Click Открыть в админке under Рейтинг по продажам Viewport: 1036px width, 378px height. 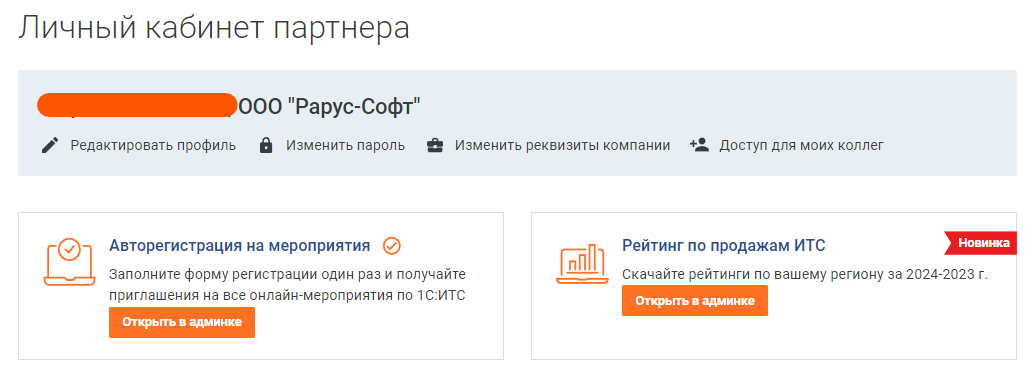[695, 301]
